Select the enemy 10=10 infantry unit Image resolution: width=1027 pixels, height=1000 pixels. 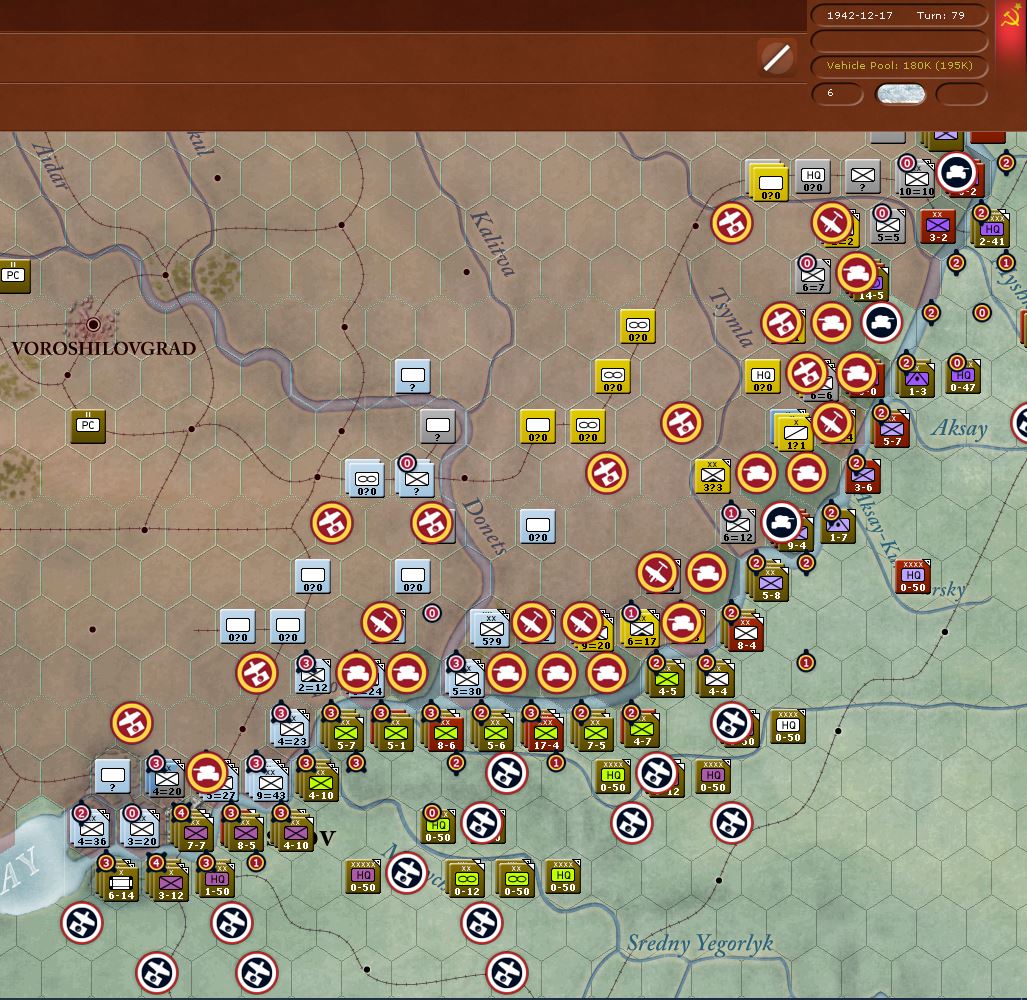click(916, 177)
